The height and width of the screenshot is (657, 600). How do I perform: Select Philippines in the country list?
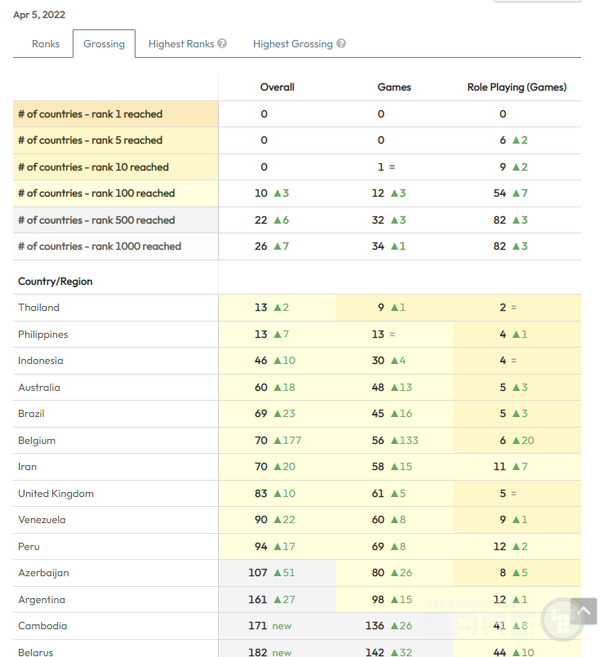[x=43, y=334]
